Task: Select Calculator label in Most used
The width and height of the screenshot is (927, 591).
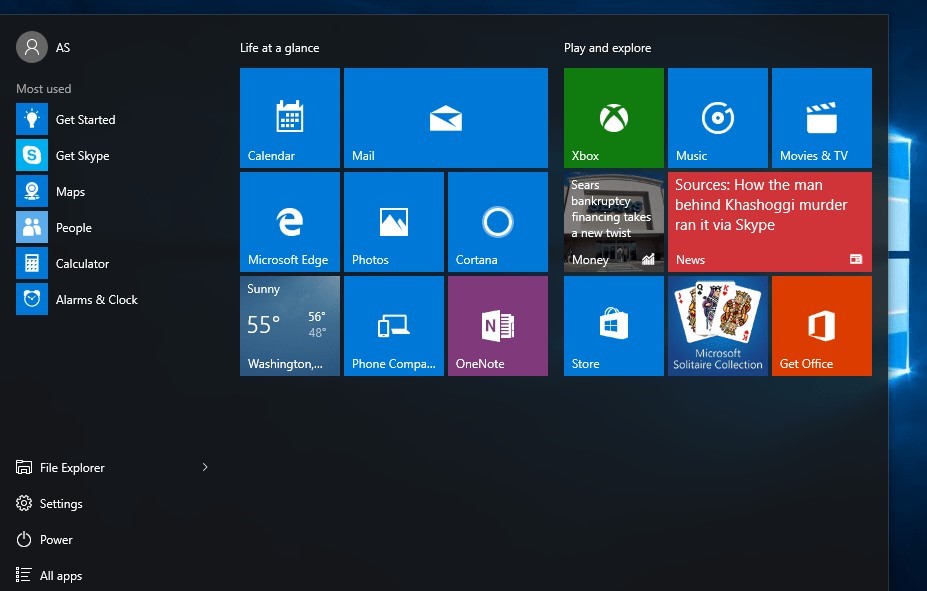Action: point(82,264)
